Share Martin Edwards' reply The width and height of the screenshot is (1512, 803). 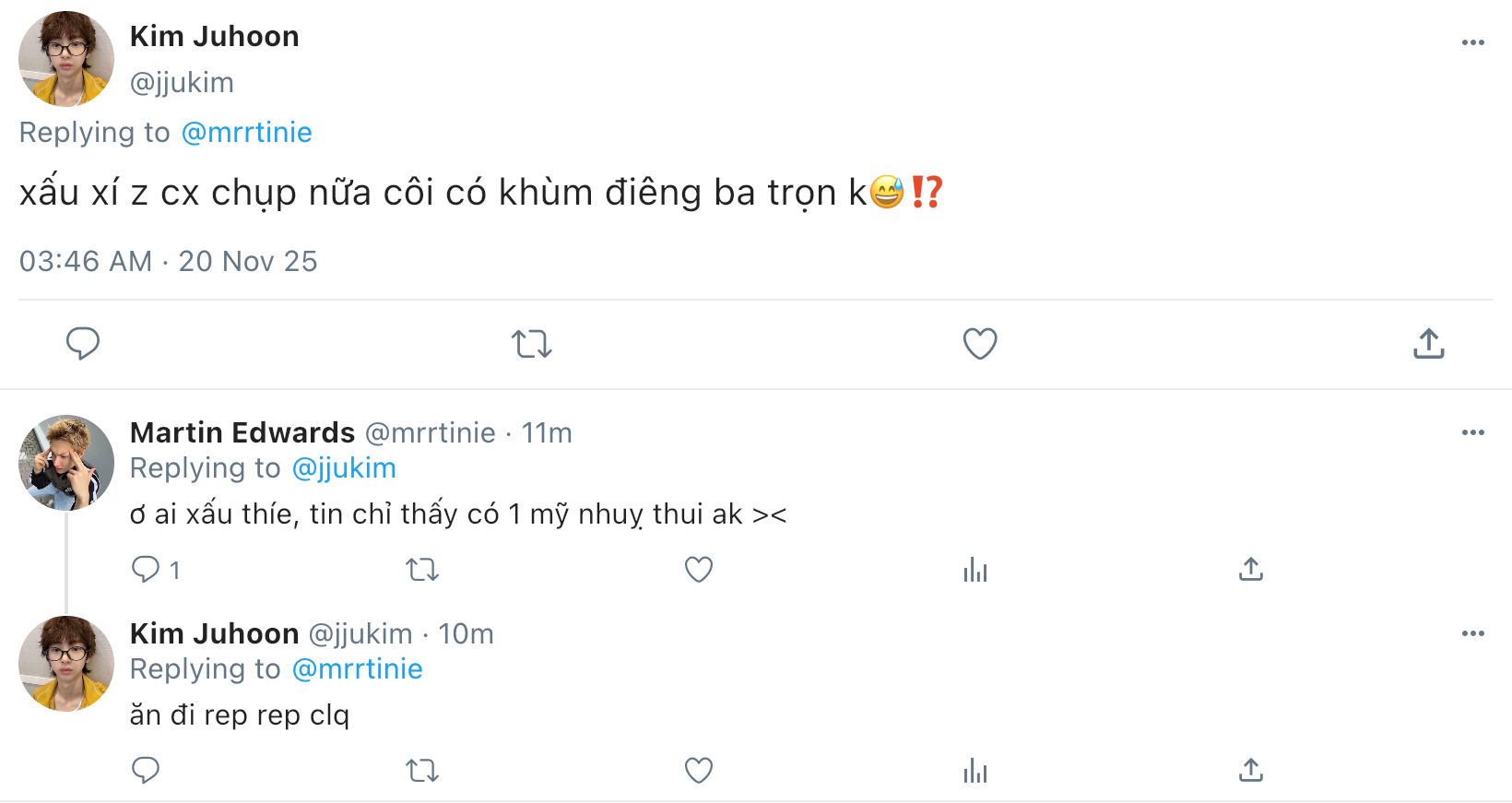click(x=1250, y=570)
